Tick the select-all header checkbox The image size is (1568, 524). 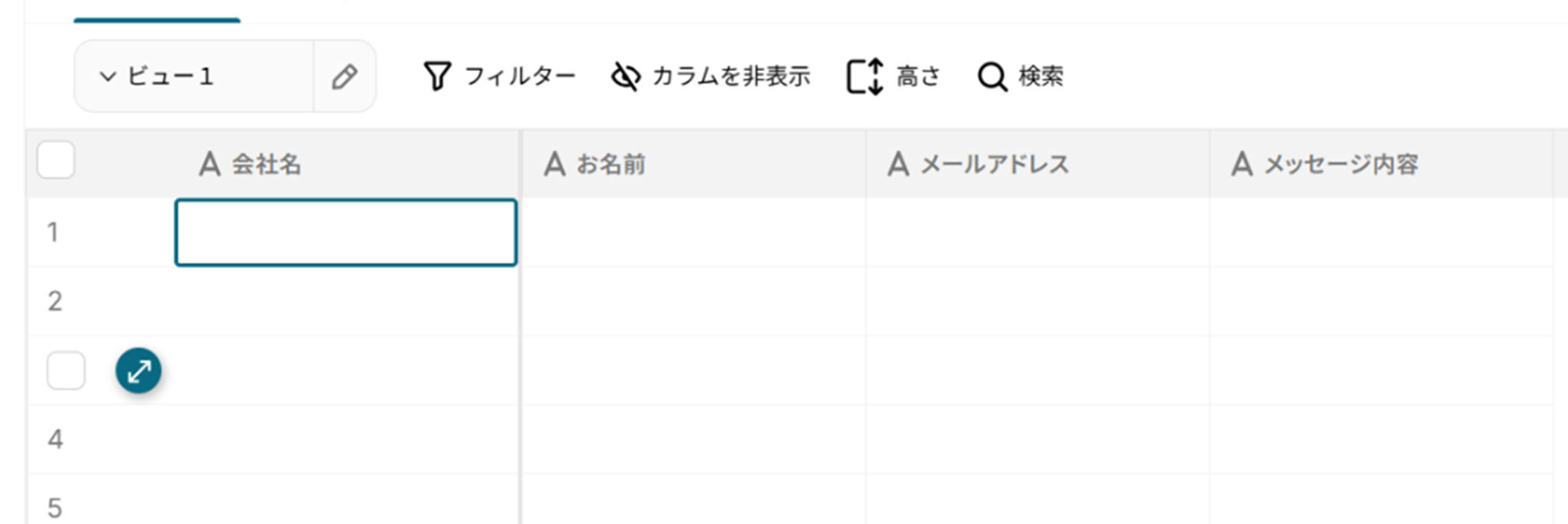tap(56, 160)
